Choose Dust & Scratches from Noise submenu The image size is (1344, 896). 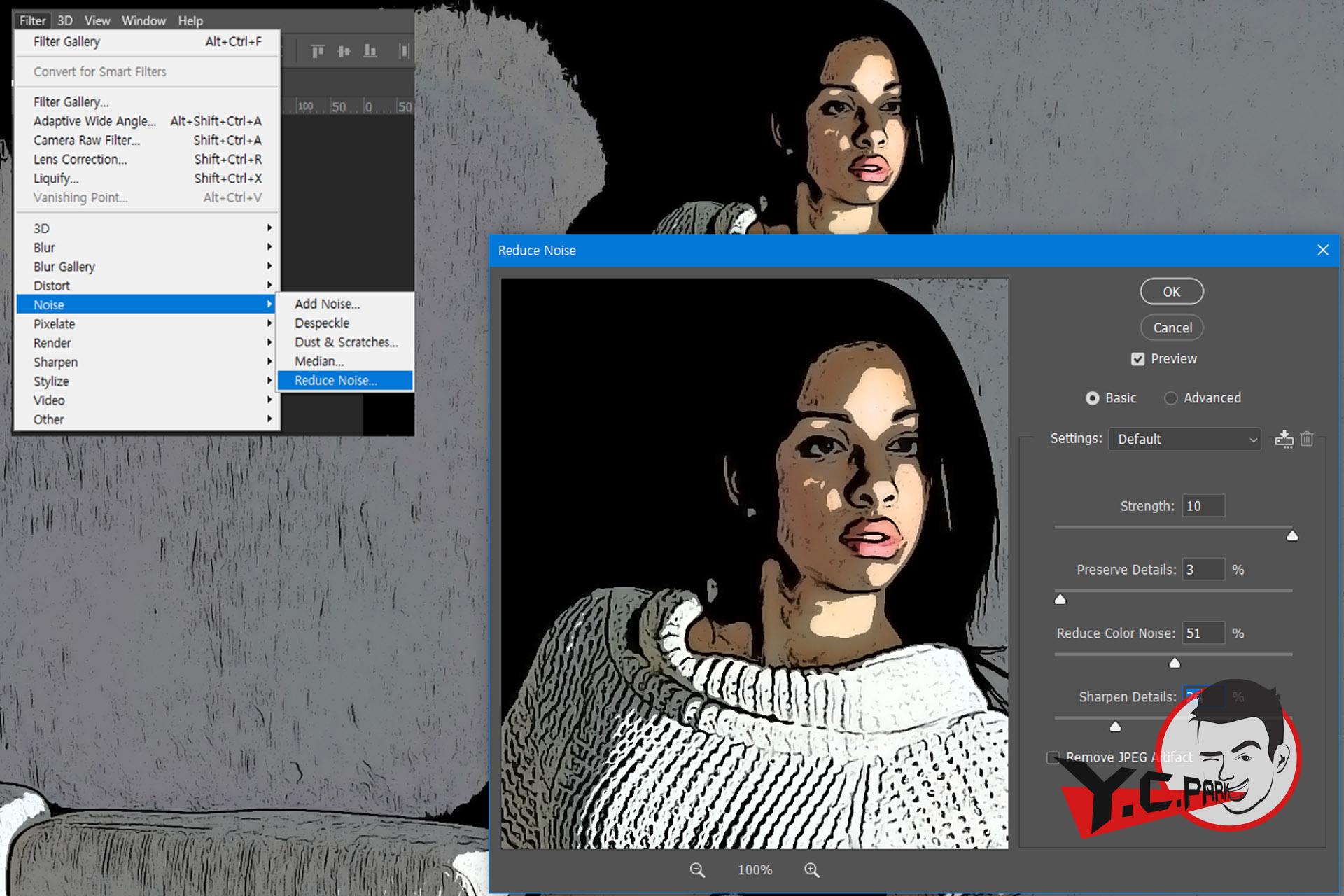346,342
